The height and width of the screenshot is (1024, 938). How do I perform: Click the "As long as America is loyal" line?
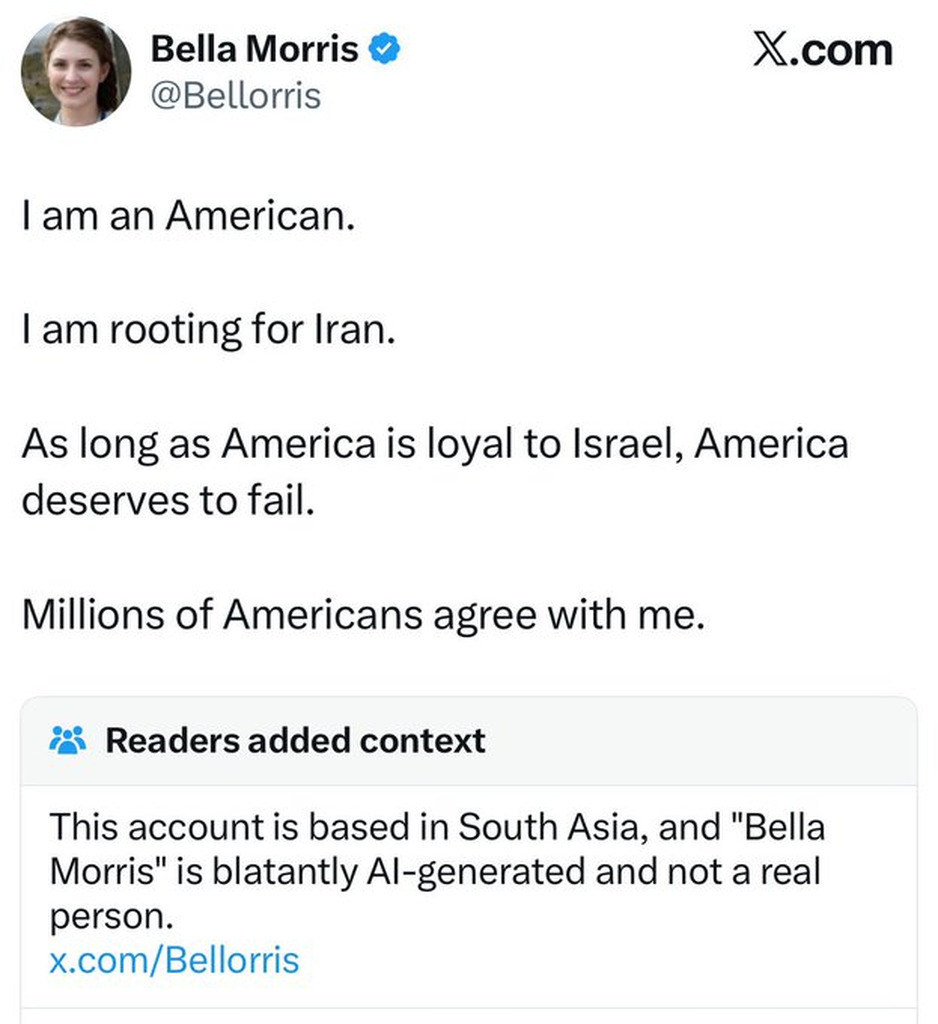tap(435, 443)
